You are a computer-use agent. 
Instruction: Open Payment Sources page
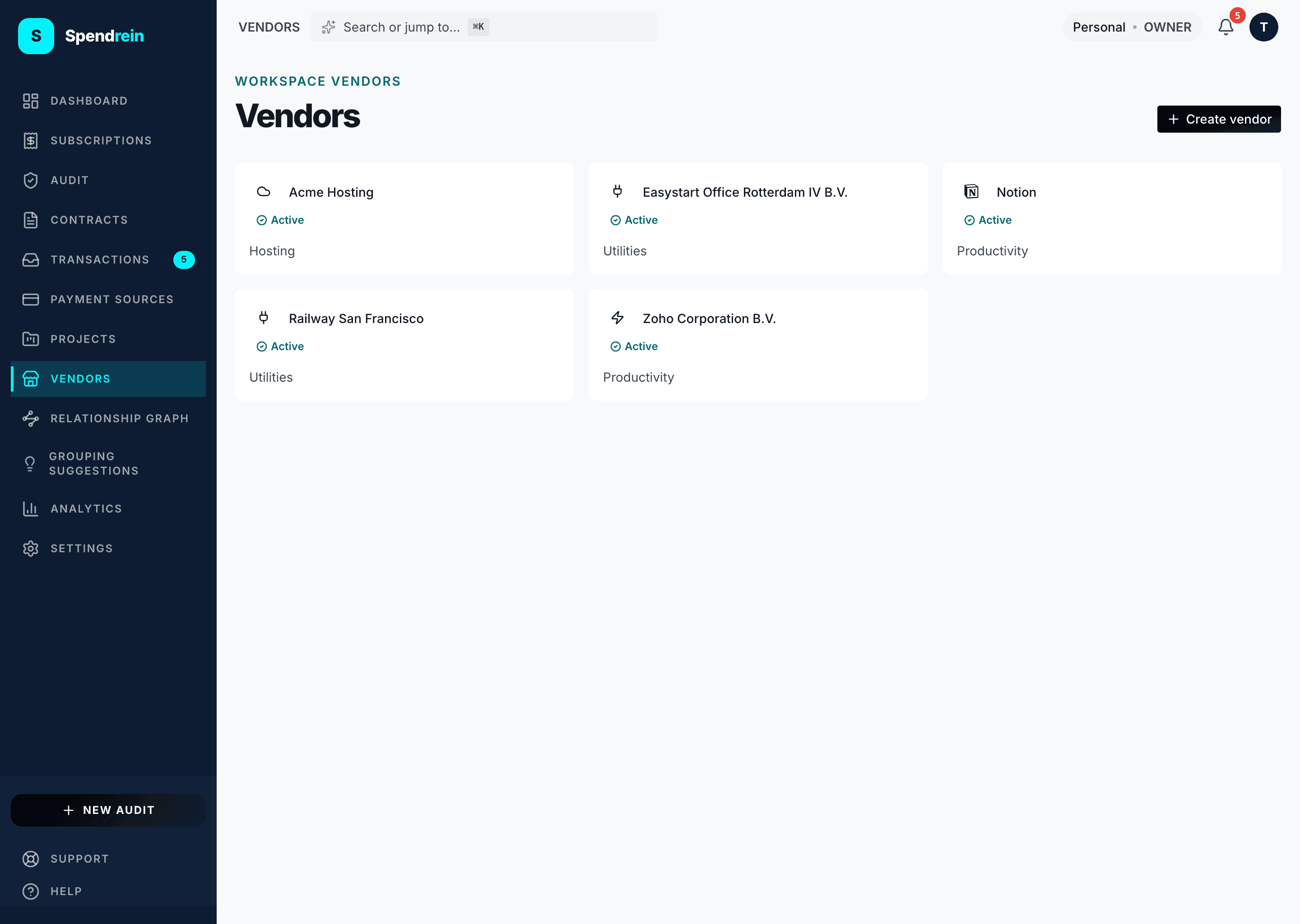tap(108, 299)
